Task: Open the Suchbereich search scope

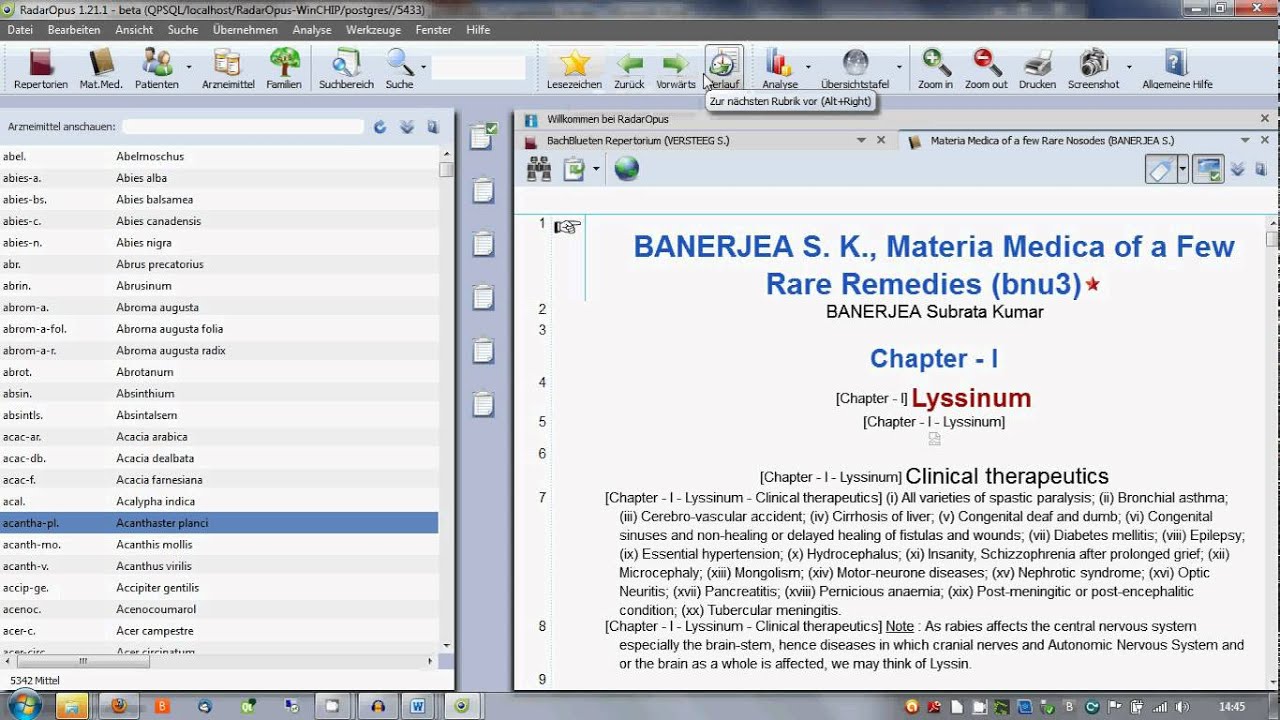Action: 346,68
